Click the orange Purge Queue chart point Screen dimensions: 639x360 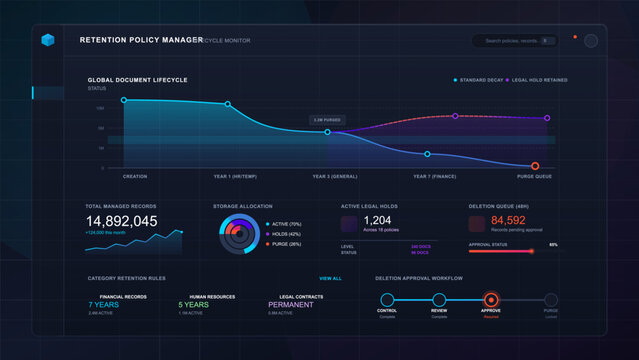(x=535, y=166)
